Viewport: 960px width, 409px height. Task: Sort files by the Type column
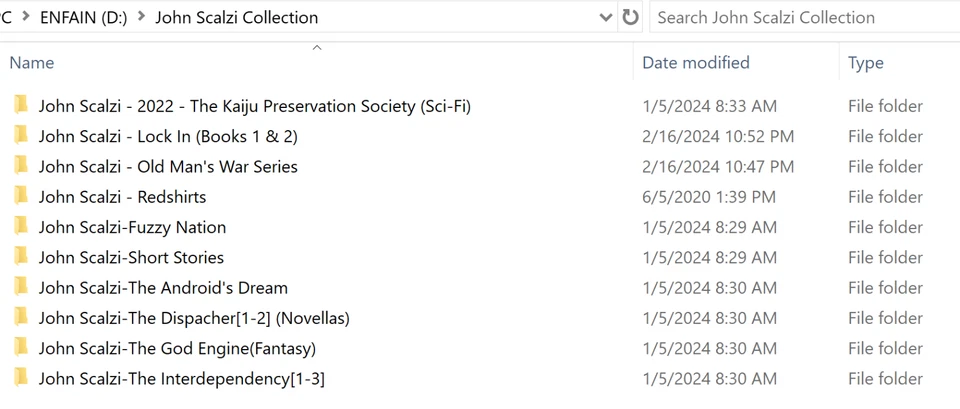pos(865,63)
